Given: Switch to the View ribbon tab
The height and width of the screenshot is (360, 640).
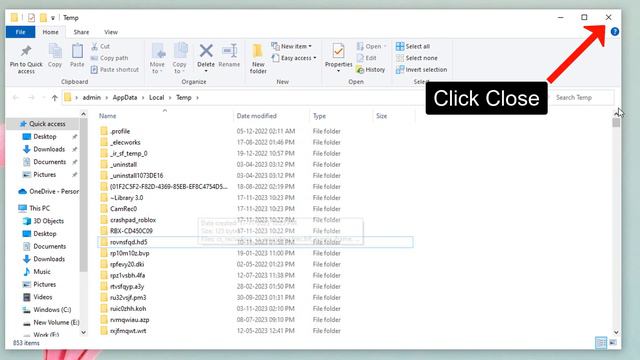Looking at the screenshot, I should pos(111,32).
